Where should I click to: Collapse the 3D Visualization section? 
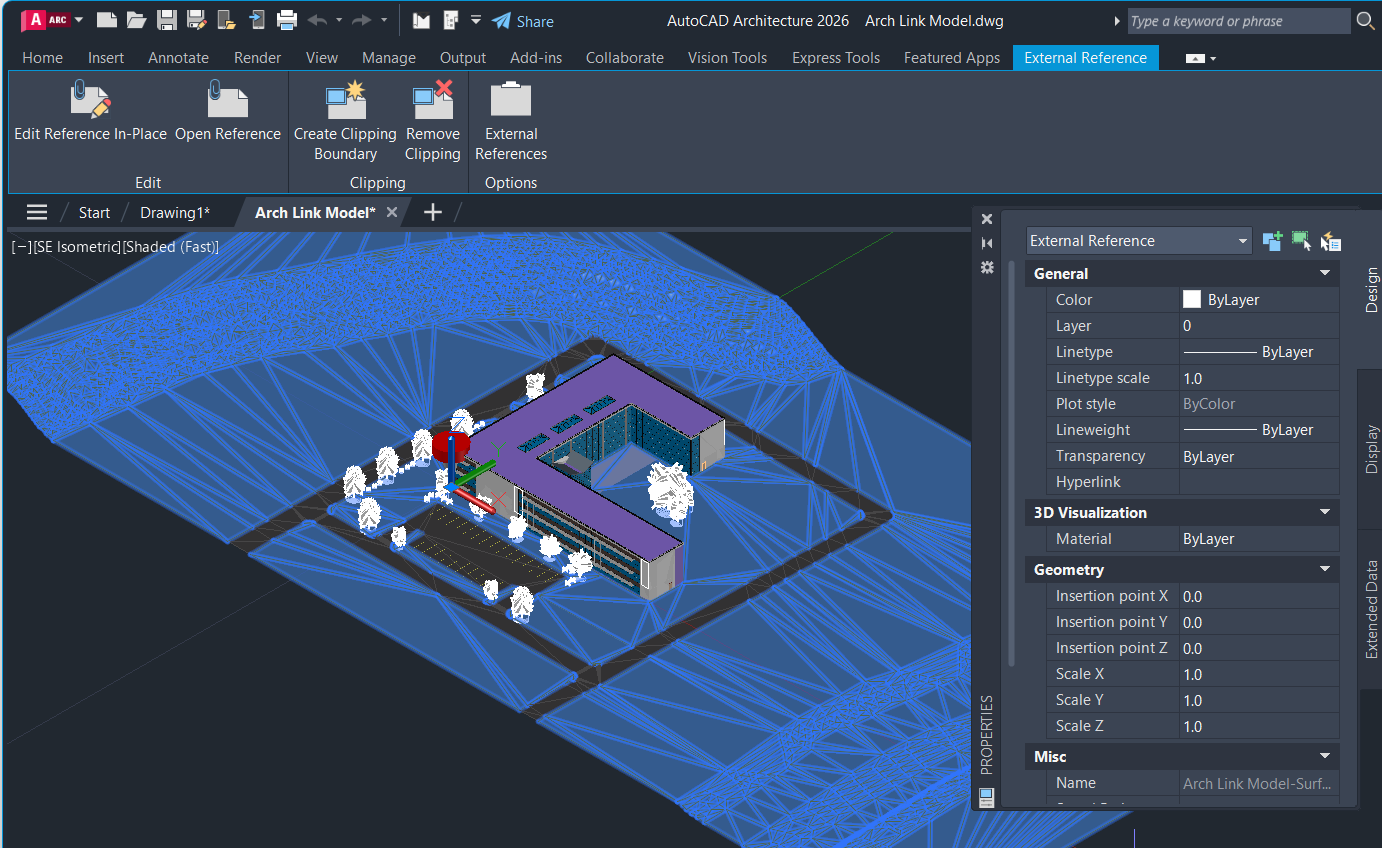[x=1325, y=512]
